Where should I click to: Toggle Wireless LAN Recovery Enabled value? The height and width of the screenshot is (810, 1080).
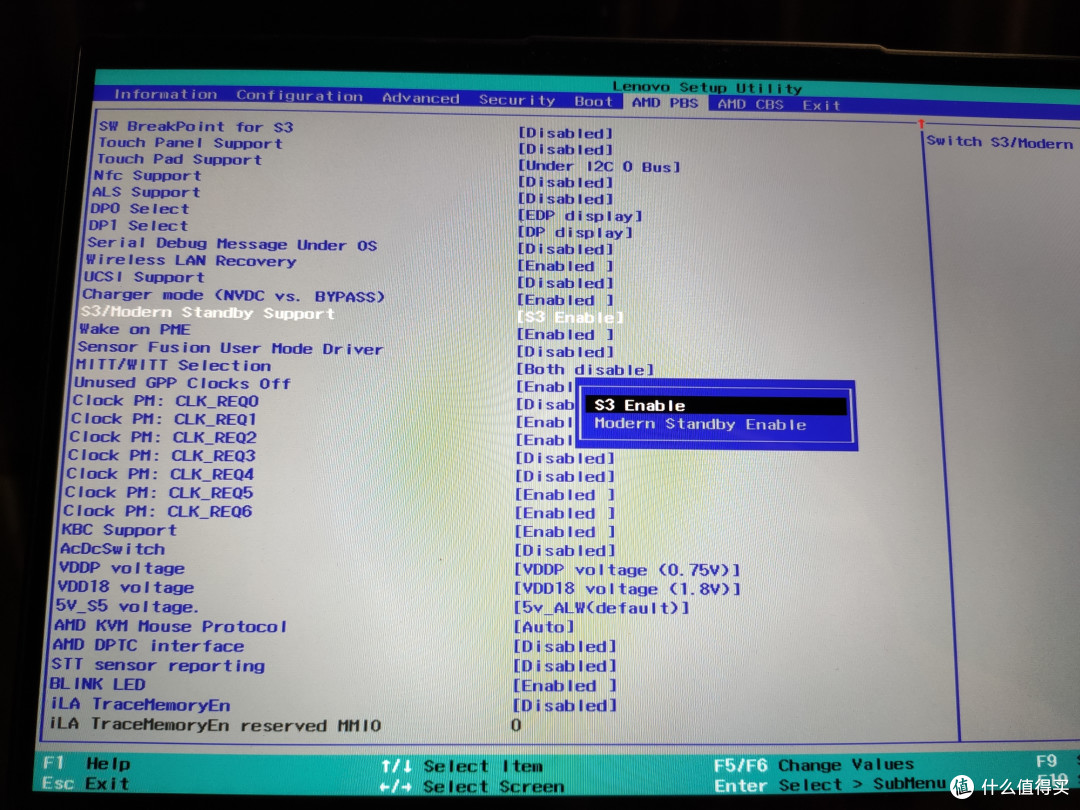(565, 266)
